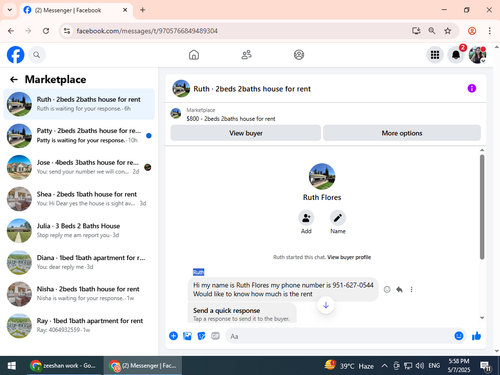Click the unread blue dot on Patty's chat
Viewport: 500px width, 375px height.
pyautogui.click(x=149, y=135)
